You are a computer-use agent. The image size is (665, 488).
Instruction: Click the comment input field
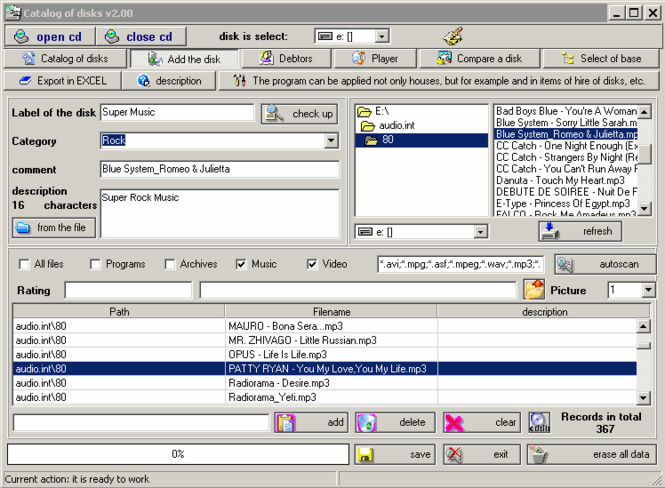point(220,169)
